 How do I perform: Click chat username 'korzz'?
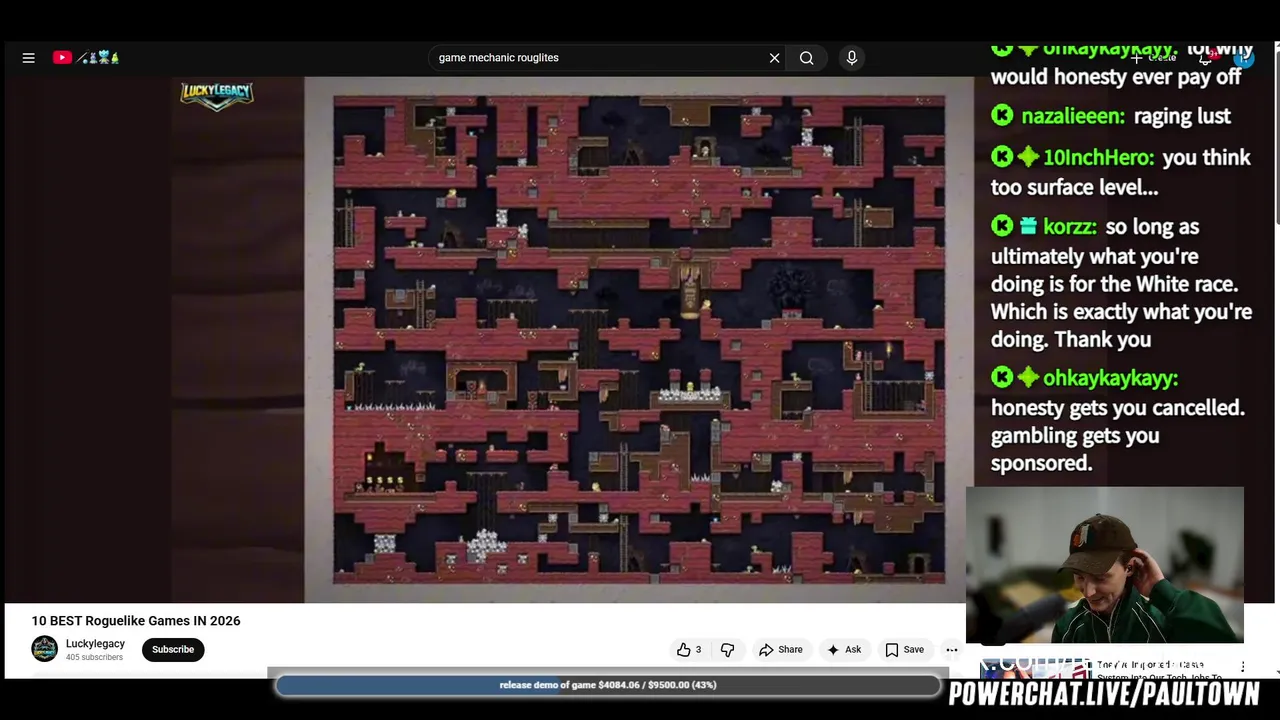click(x=1070, y=227)
